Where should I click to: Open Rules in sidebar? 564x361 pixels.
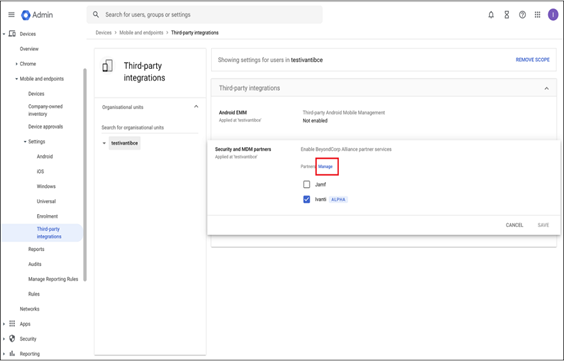34,294
